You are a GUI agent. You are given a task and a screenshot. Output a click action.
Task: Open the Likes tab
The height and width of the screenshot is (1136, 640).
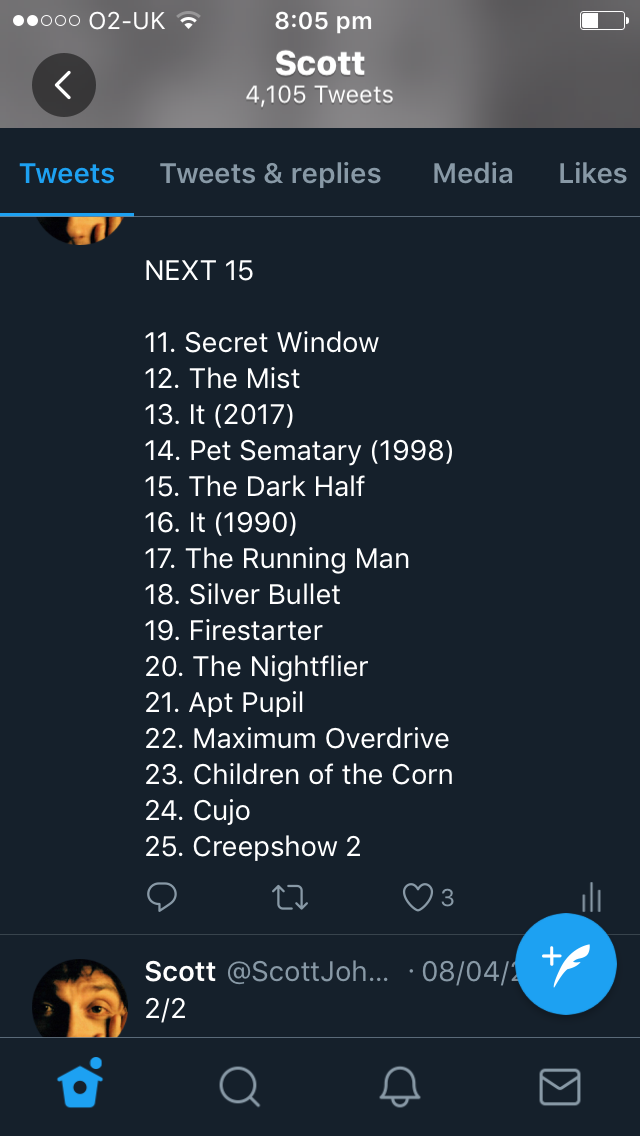[x=592, y=174]
